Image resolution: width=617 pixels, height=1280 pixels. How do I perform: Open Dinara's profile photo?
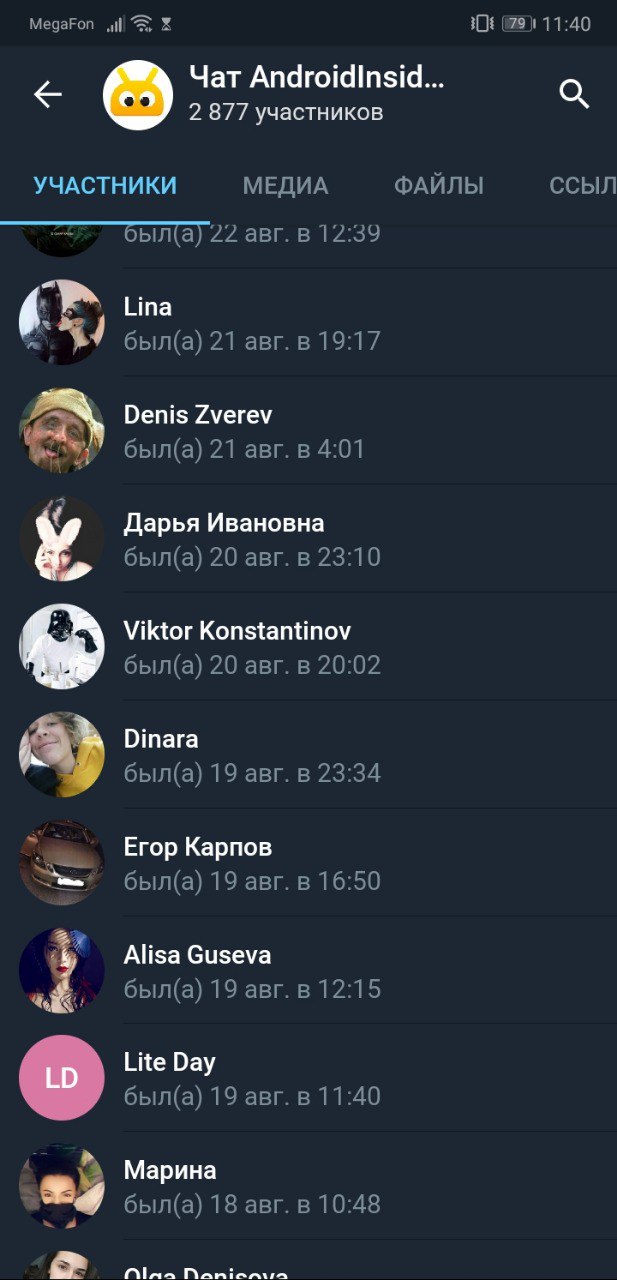click(x=61, y=754)
